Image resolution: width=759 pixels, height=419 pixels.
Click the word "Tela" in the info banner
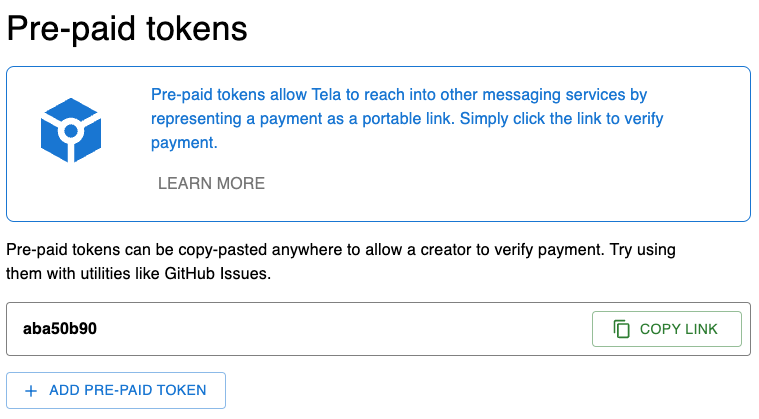[x=326, y=95]
